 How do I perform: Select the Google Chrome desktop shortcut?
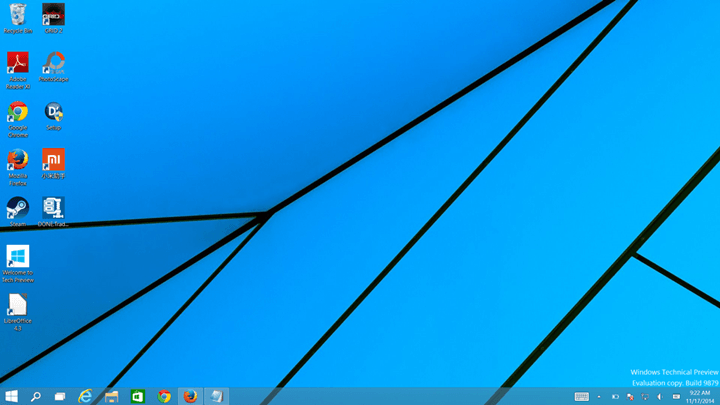[18, 119]
